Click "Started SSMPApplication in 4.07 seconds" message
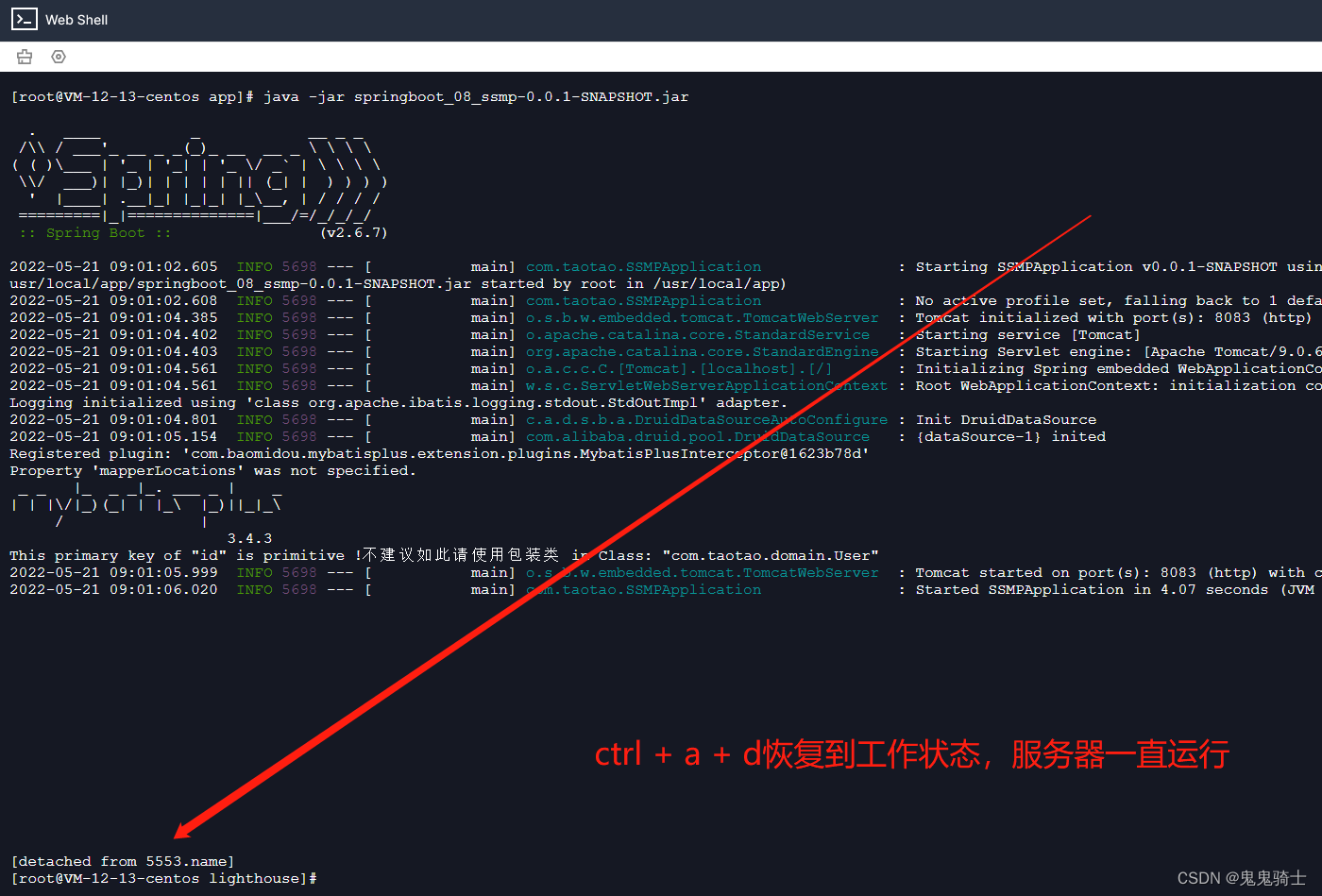Screen dimensions: 1322x896 [1115, 589]
